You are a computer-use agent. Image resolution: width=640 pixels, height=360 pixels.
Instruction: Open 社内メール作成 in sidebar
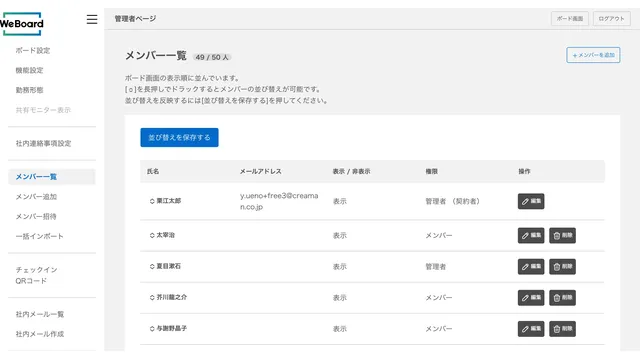click(x=40, y=334)
